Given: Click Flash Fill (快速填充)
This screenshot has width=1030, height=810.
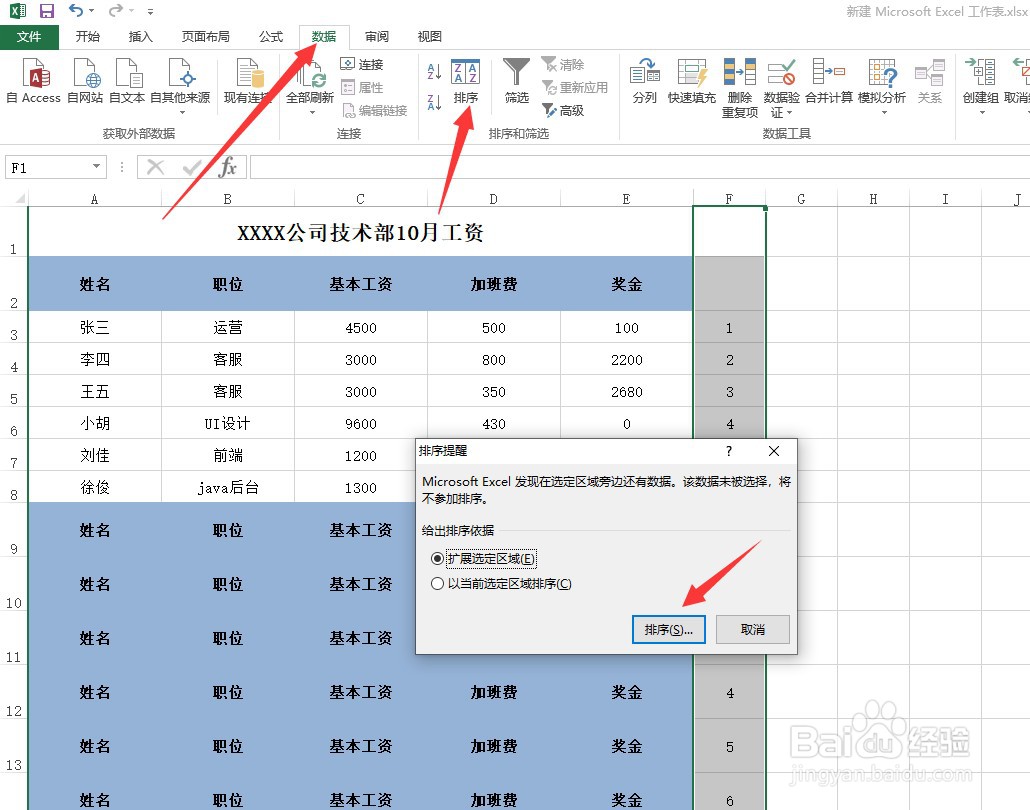Looking at the screenshot, I should click(x=692, y=80).
